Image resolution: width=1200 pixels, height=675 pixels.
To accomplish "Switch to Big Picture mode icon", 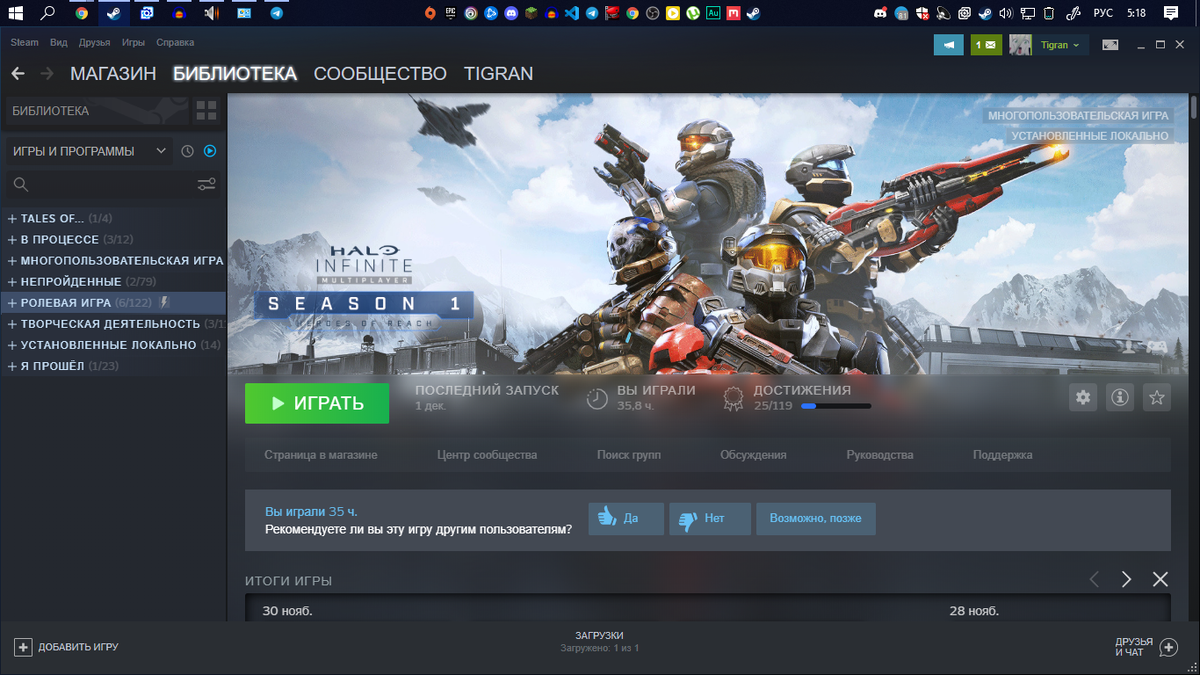I will (1110, 45).
